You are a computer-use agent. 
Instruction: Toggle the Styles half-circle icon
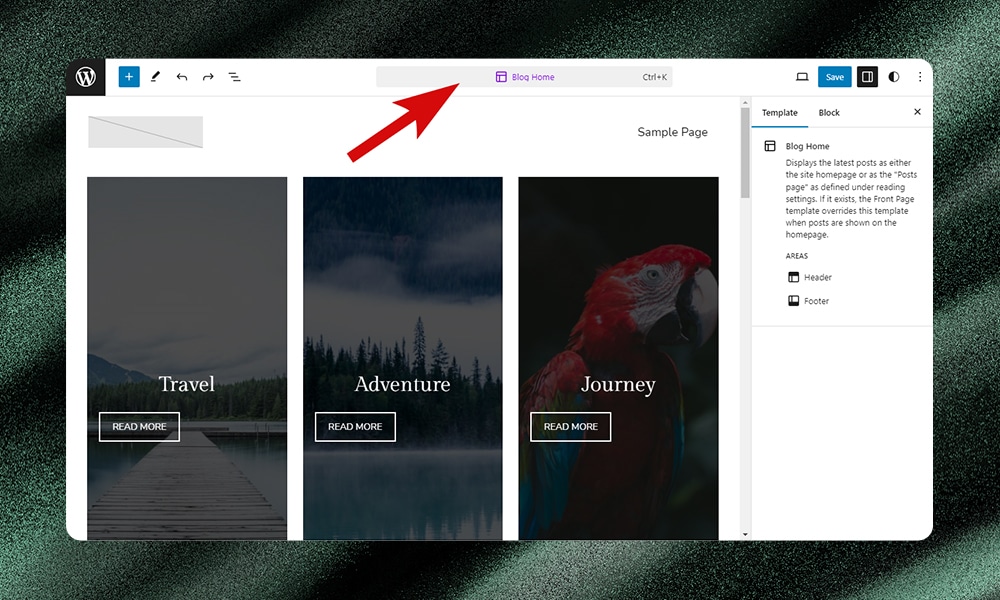point(893,76)
